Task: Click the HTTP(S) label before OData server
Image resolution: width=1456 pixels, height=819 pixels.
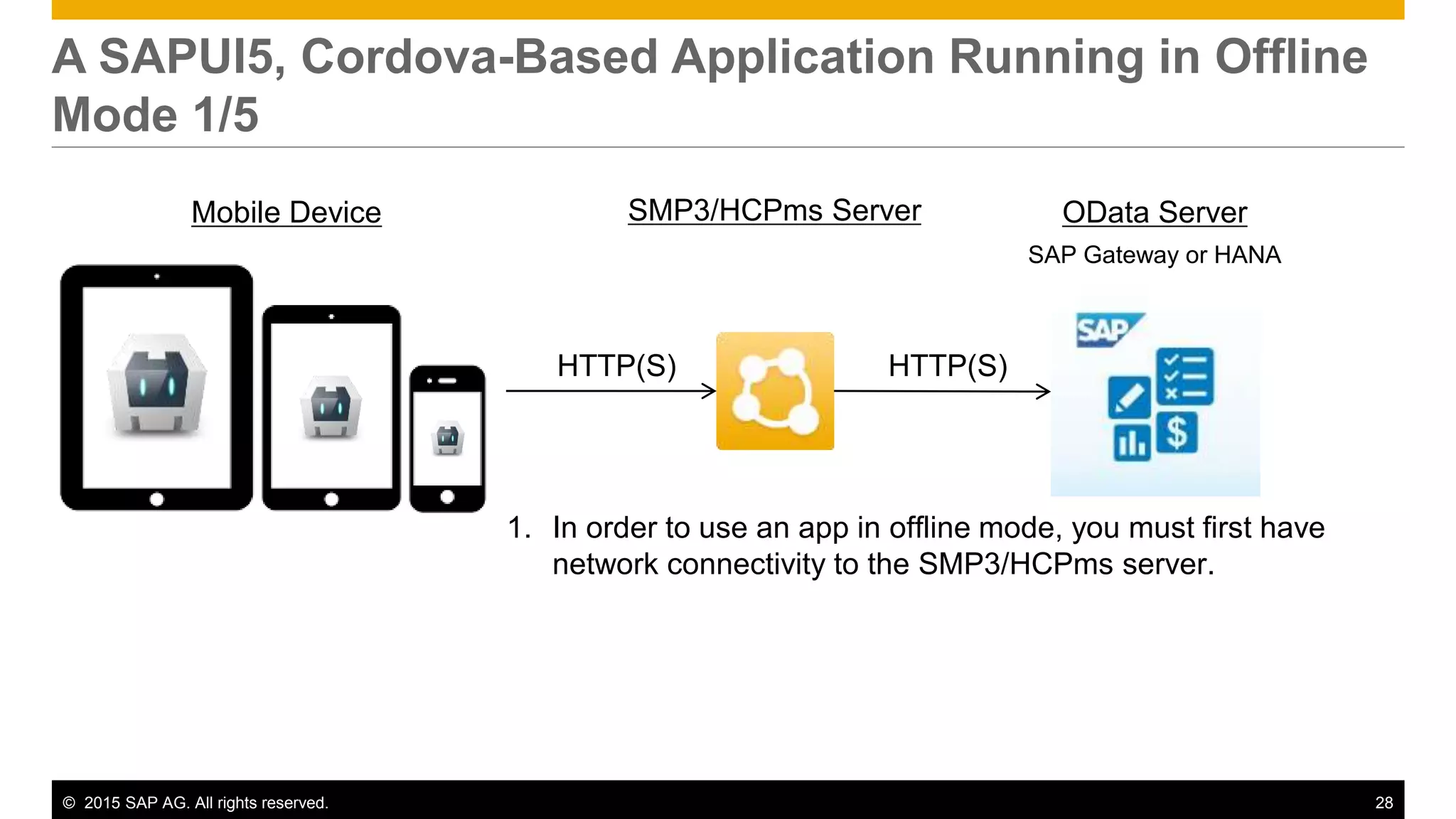Action: 948,365
